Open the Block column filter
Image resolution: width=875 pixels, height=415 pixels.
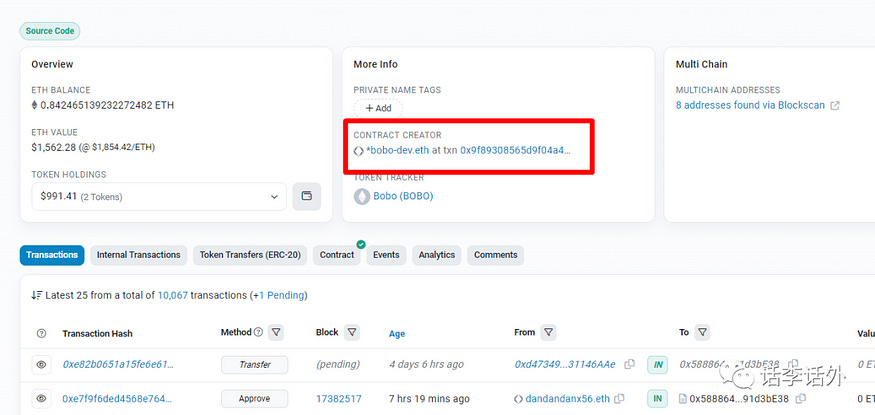352,332
